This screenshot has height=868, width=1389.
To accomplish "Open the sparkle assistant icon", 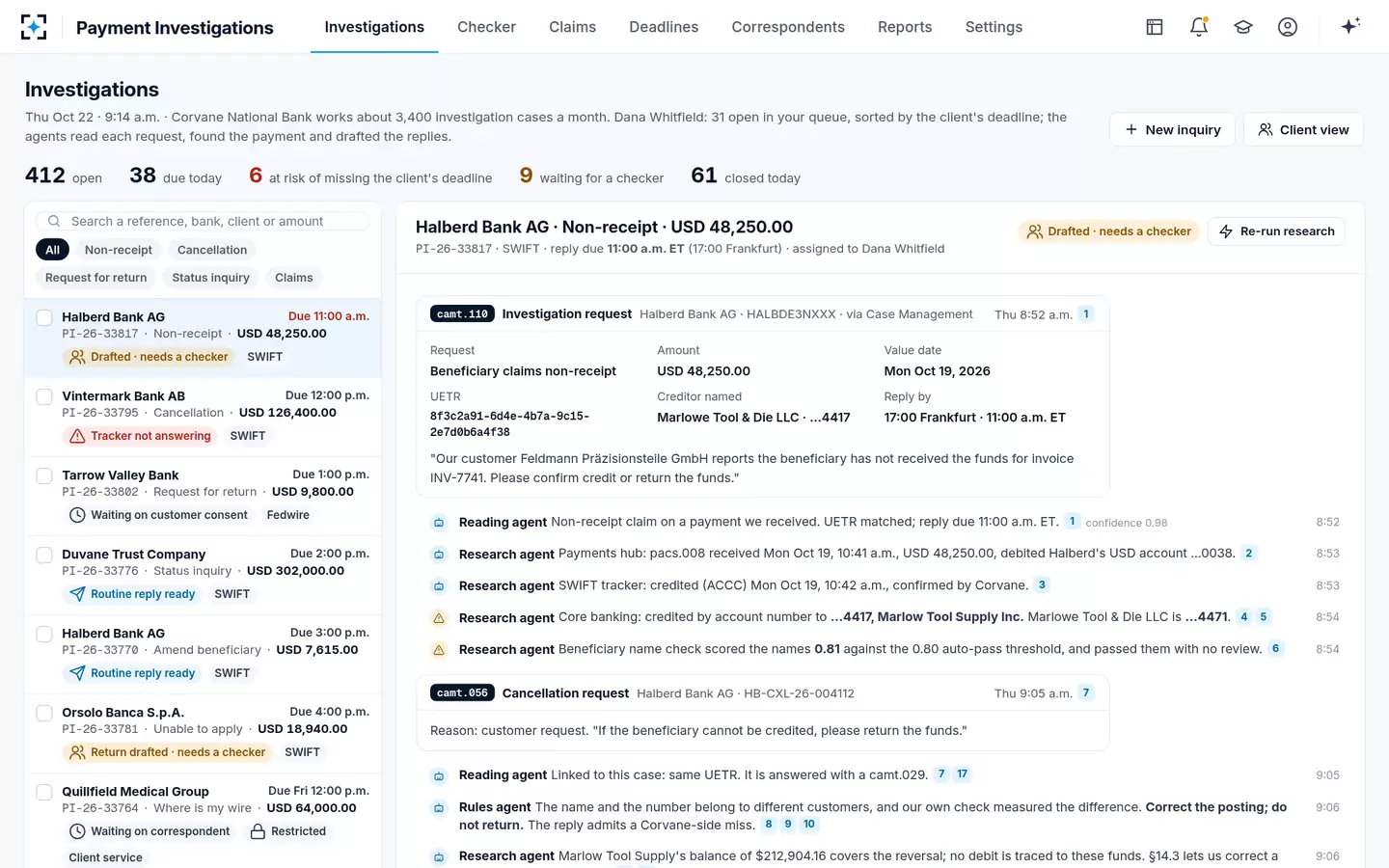I will tap(1350, 26).
